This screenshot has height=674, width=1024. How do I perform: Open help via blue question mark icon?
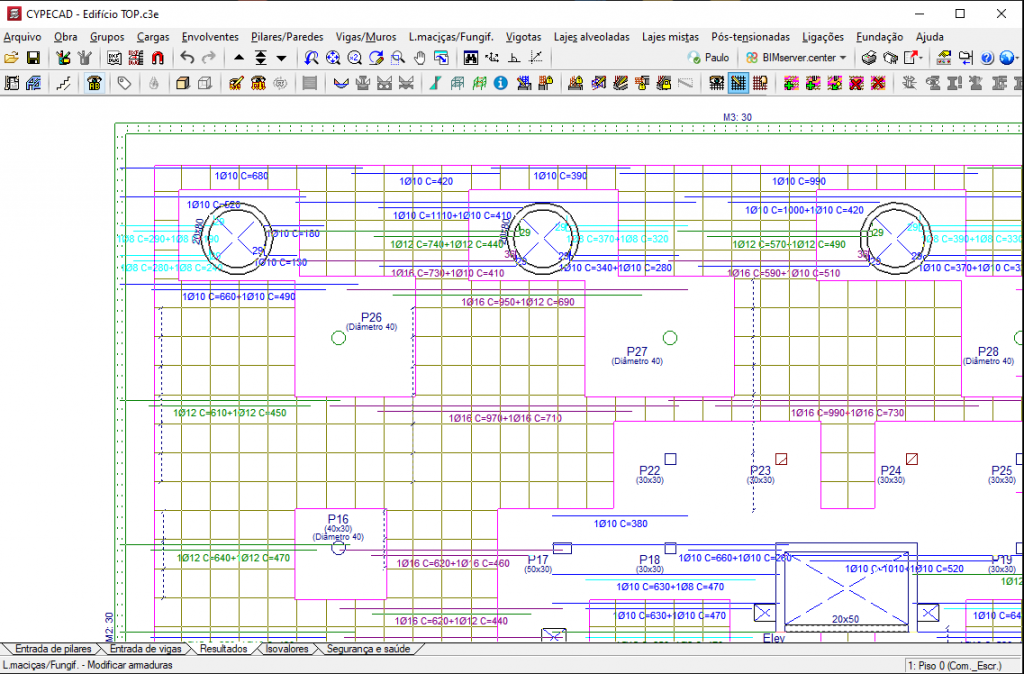pyautogui.click(x=987, y=58)
